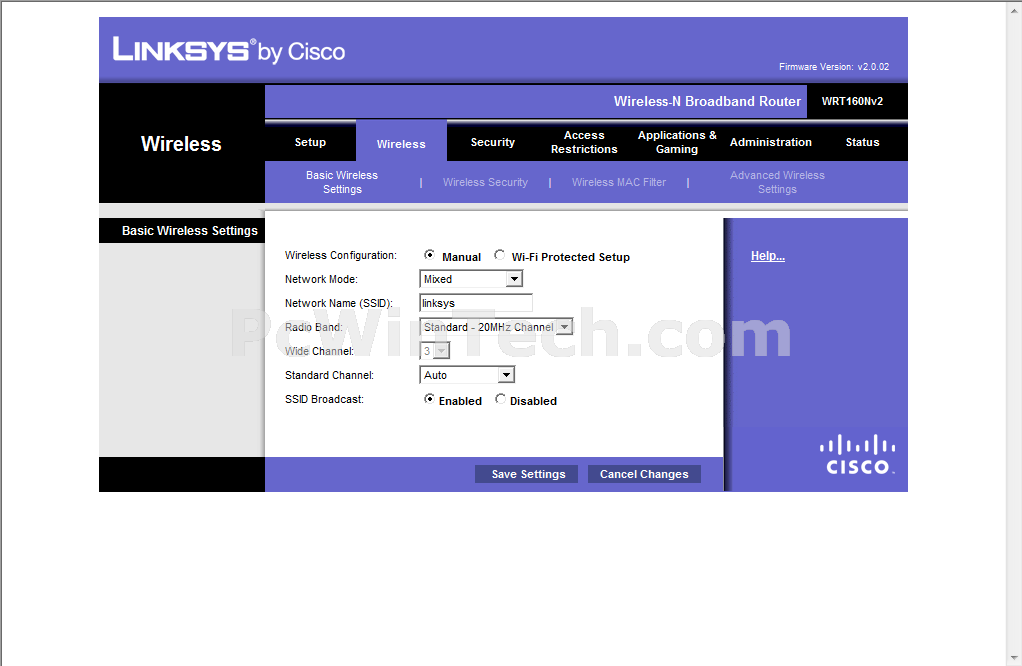Select the Wi-Fi Protected Setup radio
The image size is (1022, 666).
[499, 255]
